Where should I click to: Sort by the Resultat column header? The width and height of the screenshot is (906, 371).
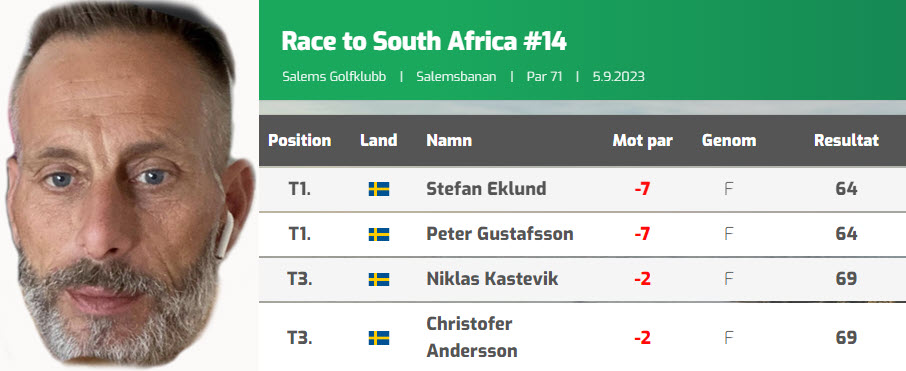pos(846,140)
